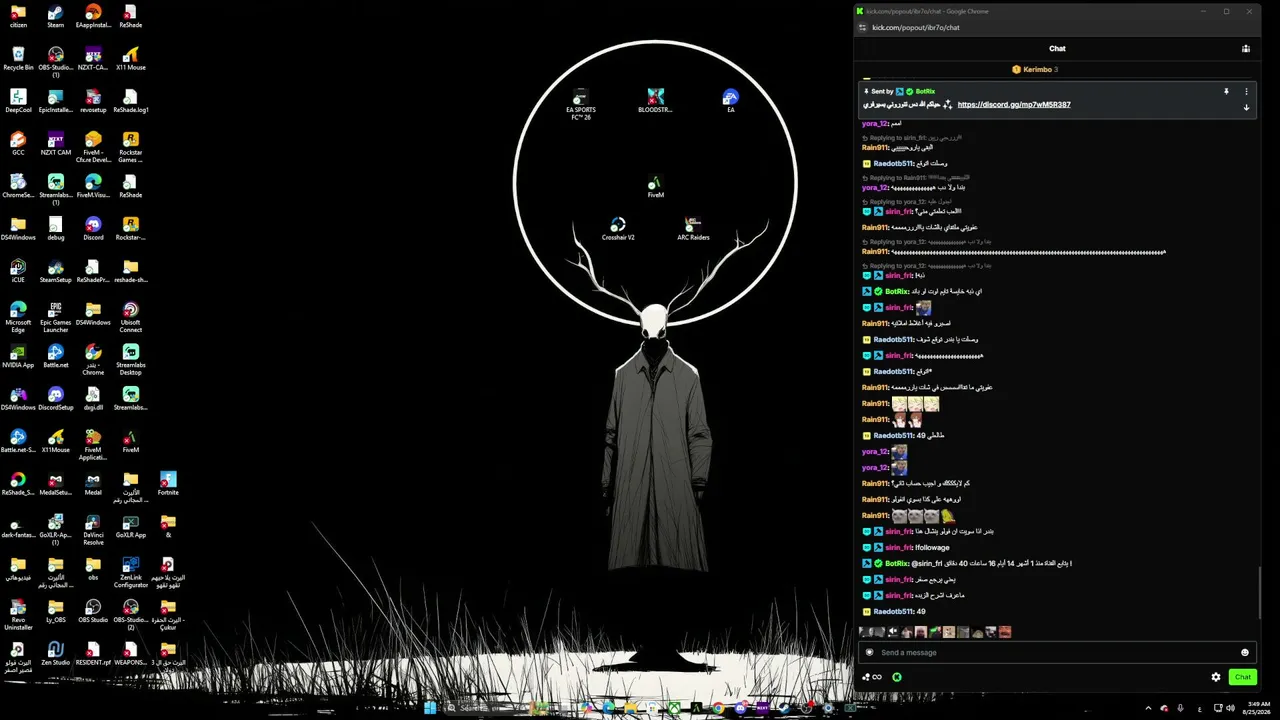Select the Medal desktop icon
Image resolution: width=1280 pixels, height=720 pixels.
coord(93,483)
